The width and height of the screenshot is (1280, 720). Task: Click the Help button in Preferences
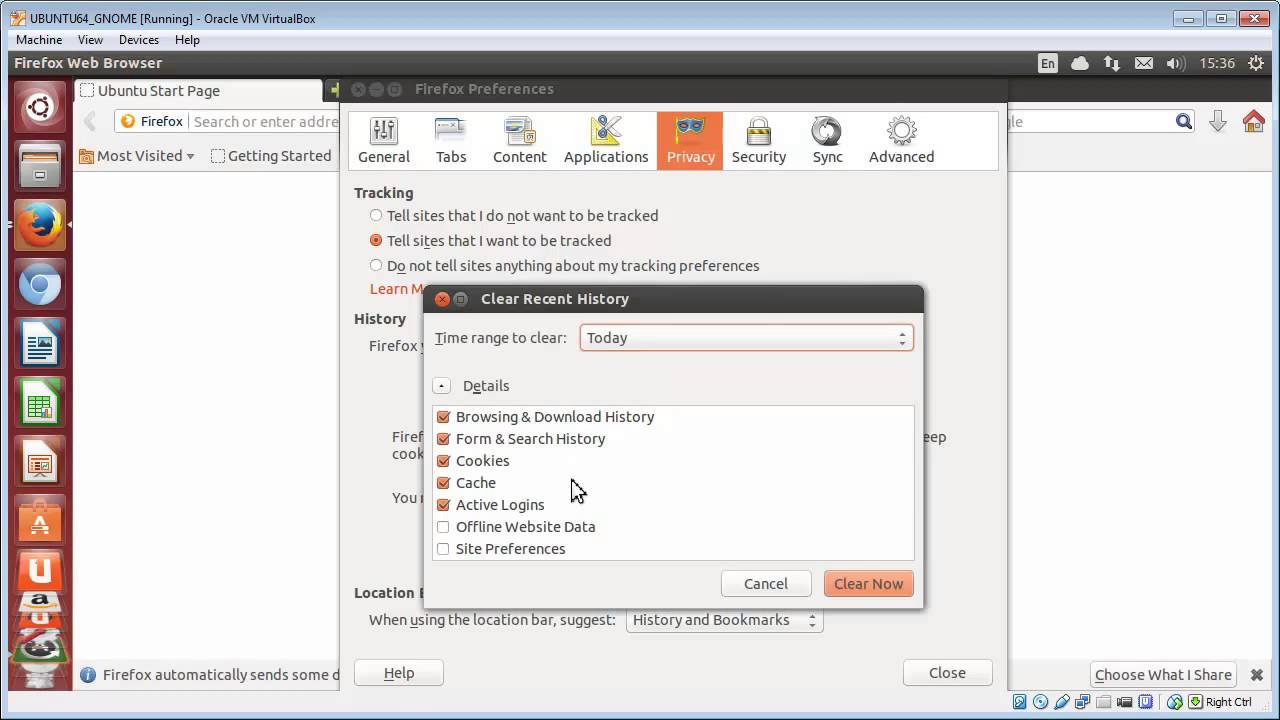click(x=399, y=673)
